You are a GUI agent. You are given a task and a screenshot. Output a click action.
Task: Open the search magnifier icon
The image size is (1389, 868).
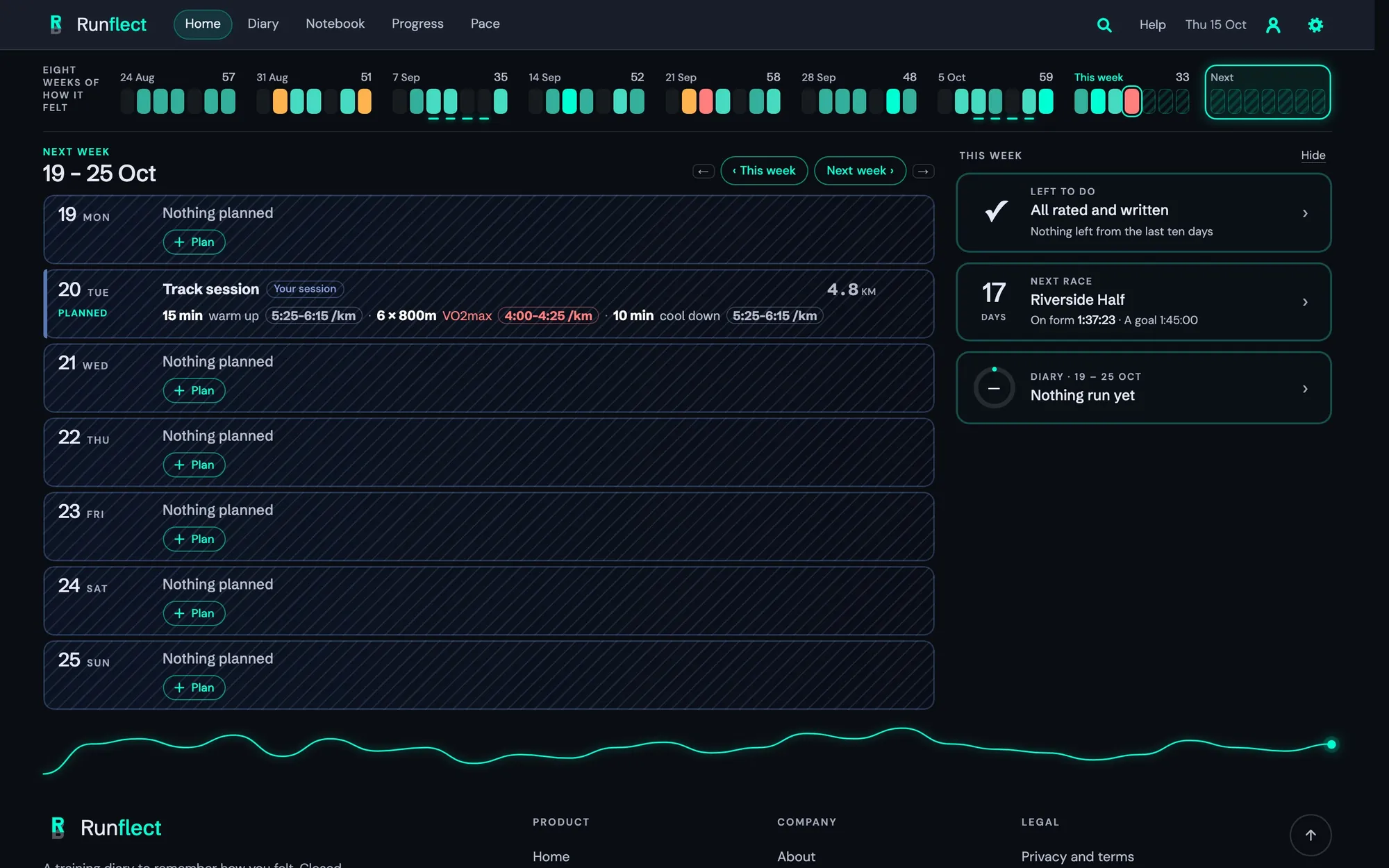(1104, 25)
